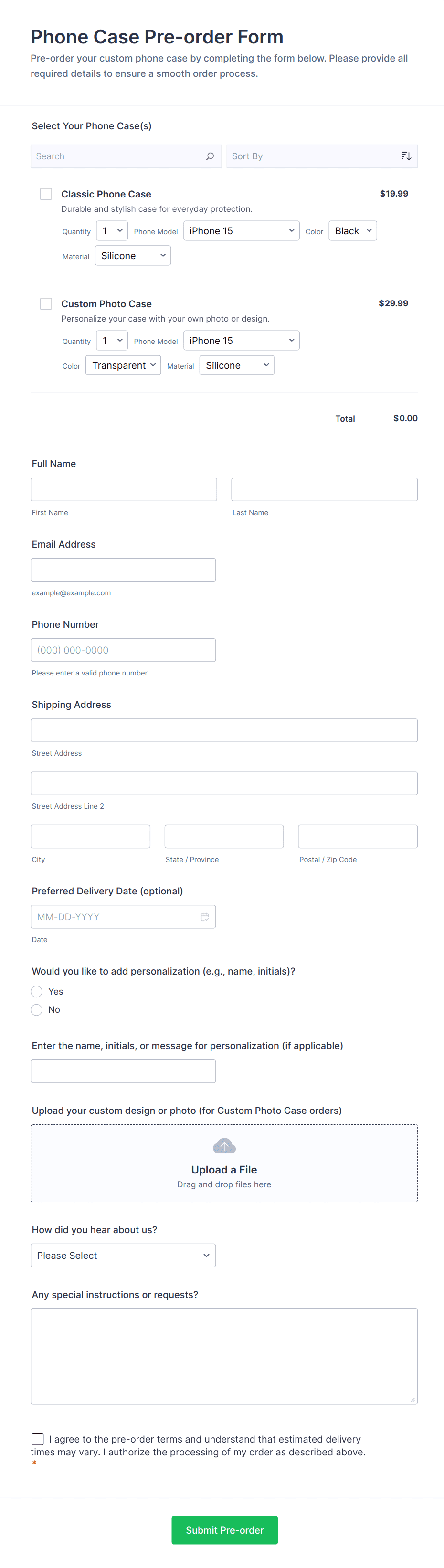Open Classic case Phone Model dropdown
This screenshot has height=1568, width=444.
[x=241, y=231]
